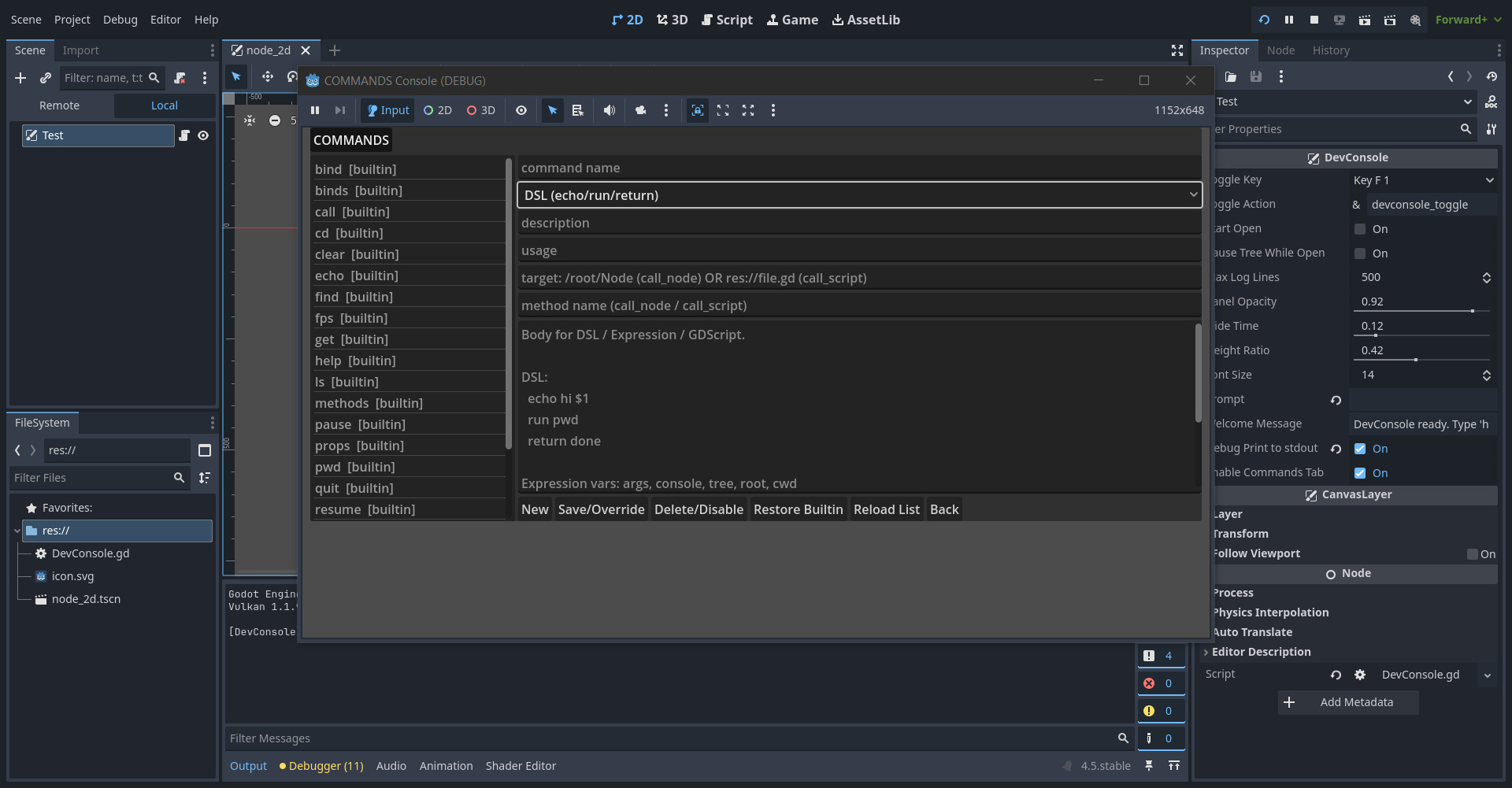Image resolution: width=1512 pixels, height=788 pixels.
Task: Switch to the Debugger (11) tab
Action: click(321, 766)
